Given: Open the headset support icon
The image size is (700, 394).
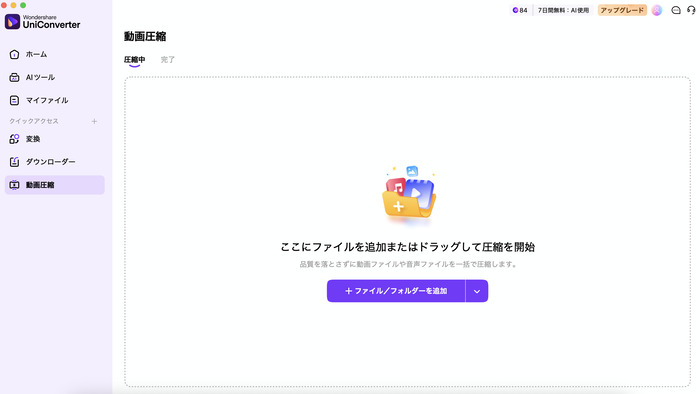Looking at the screenshot, I should 691,10.
